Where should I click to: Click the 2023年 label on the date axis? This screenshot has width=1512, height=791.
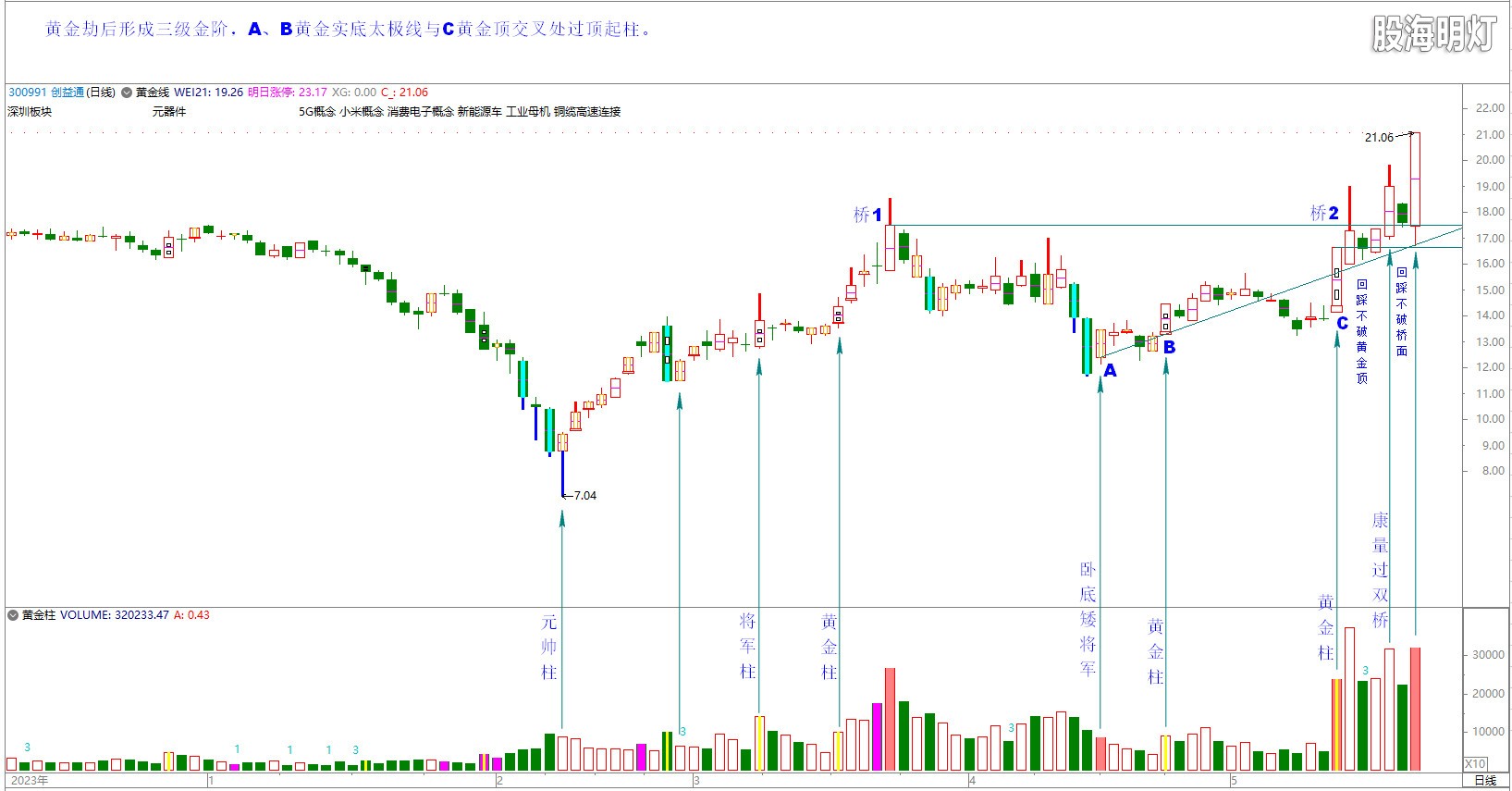click(30, 781)
